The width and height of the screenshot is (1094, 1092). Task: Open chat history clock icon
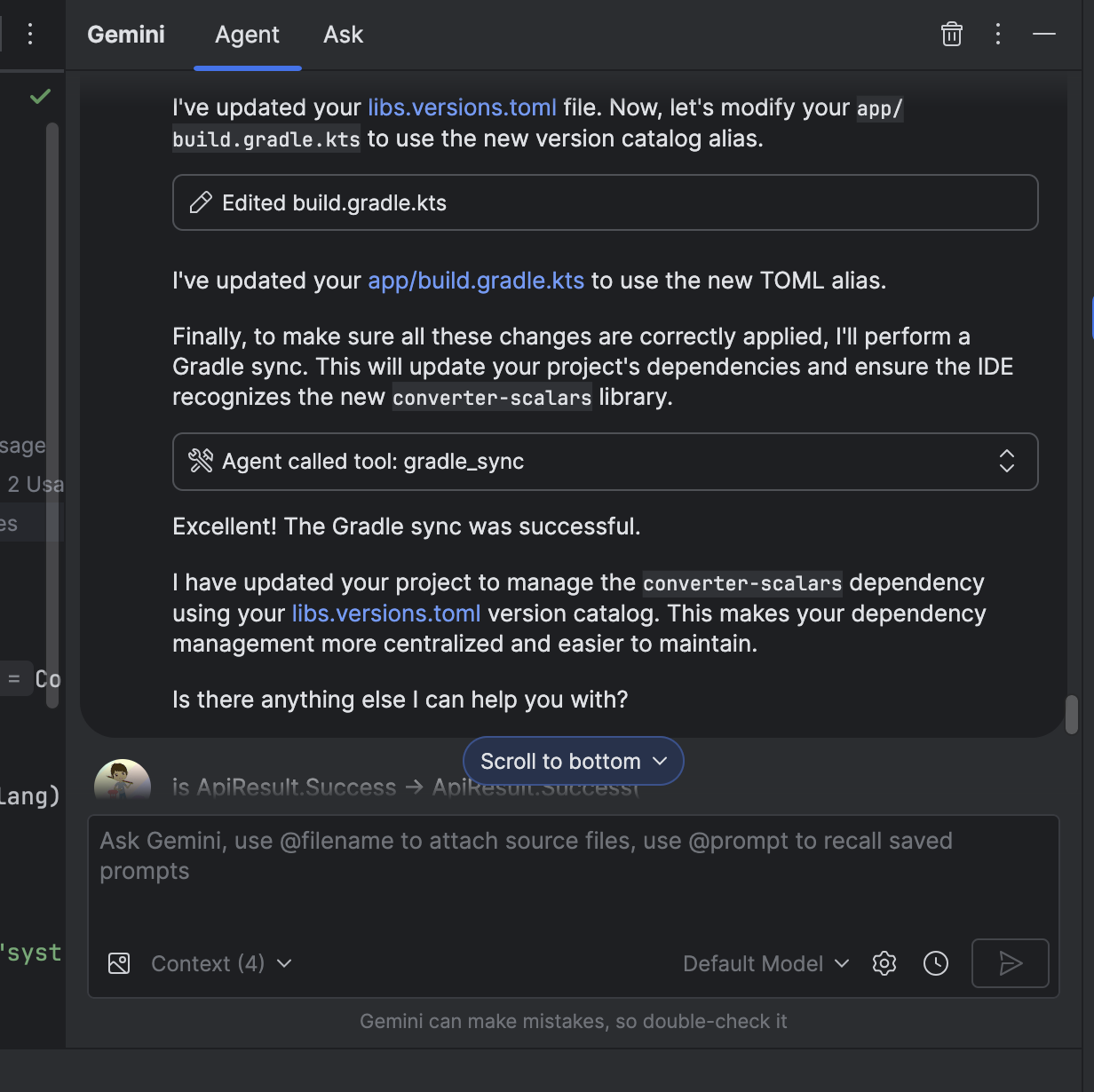tap(936, 963)
